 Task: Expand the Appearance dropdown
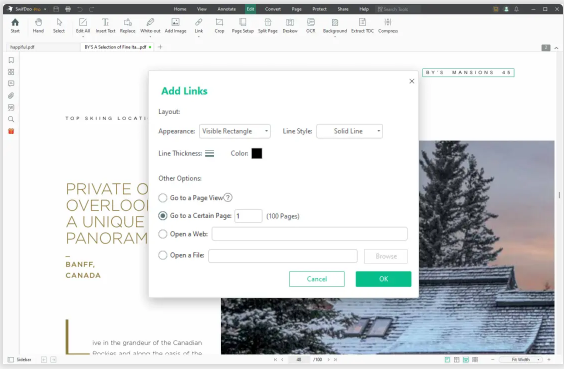pos(235,131)
